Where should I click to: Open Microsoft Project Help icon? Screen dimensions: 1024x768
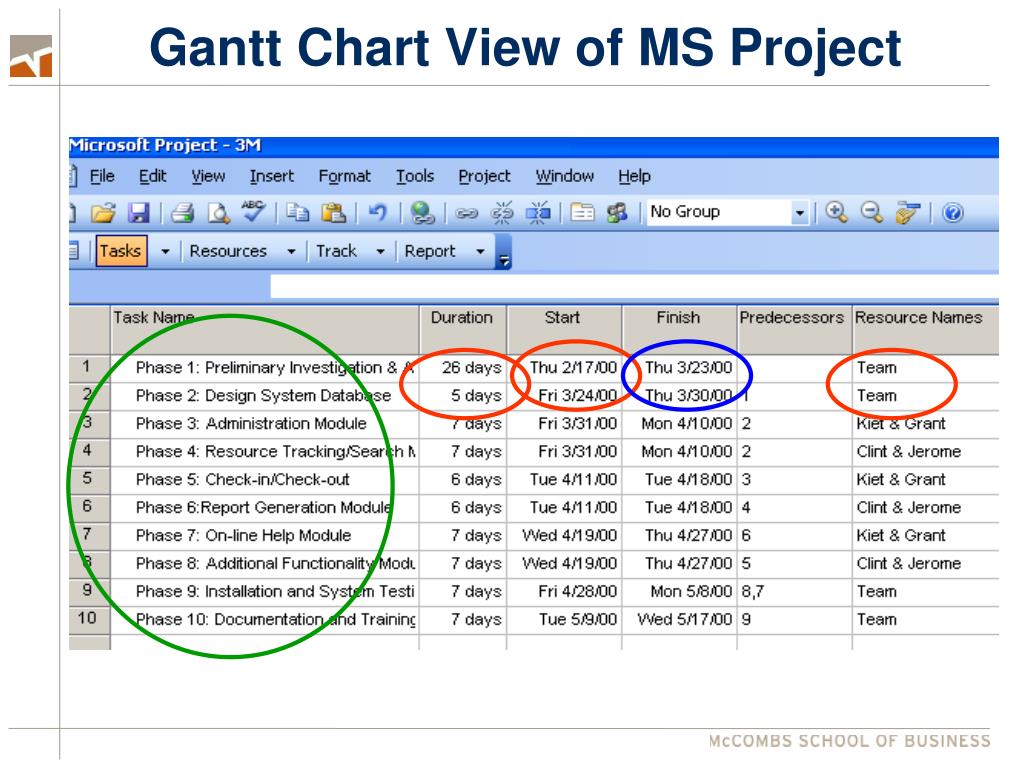pos(953,213)
